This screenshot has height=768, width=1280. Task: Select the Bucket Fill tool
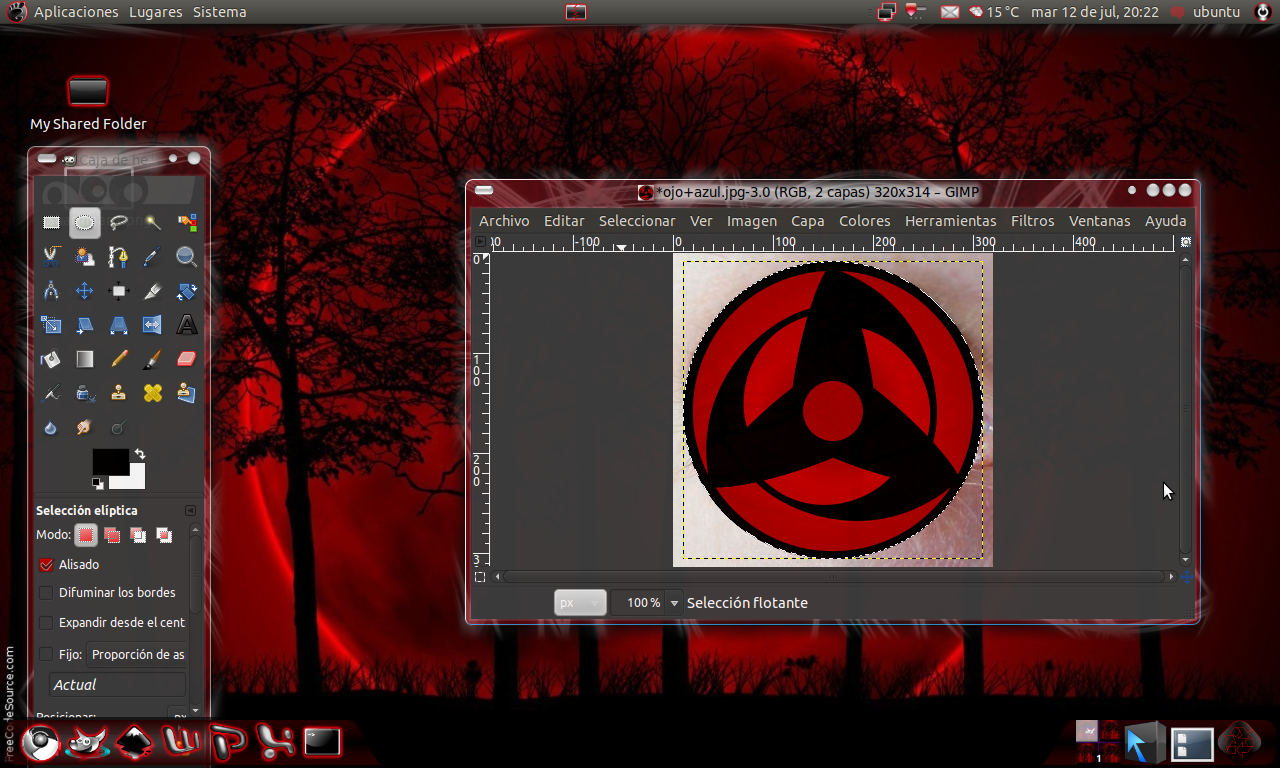click(52, 358)
